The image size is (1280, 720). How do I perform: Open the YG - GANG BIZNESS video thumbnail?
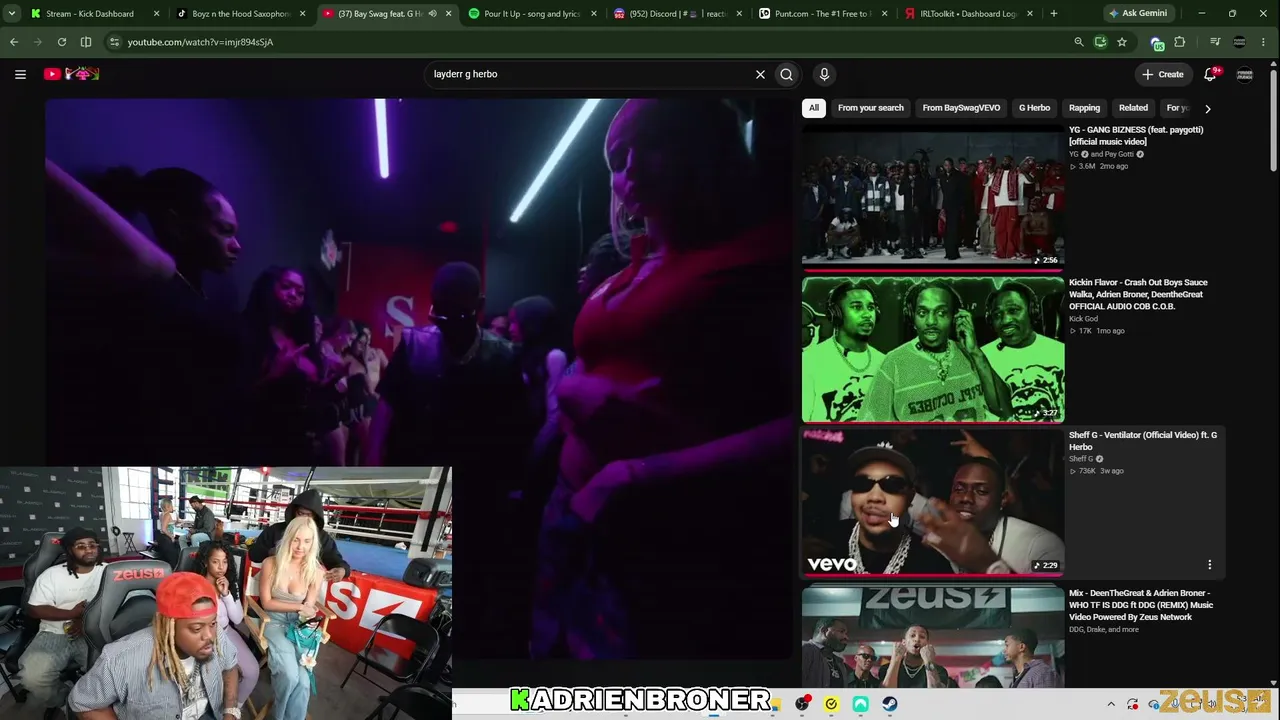933,197
